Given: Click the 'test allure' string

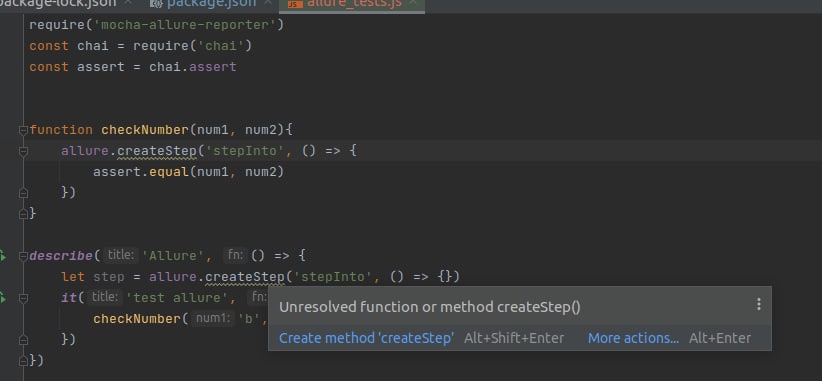Looking at the screenshot, I should point(177,298).
